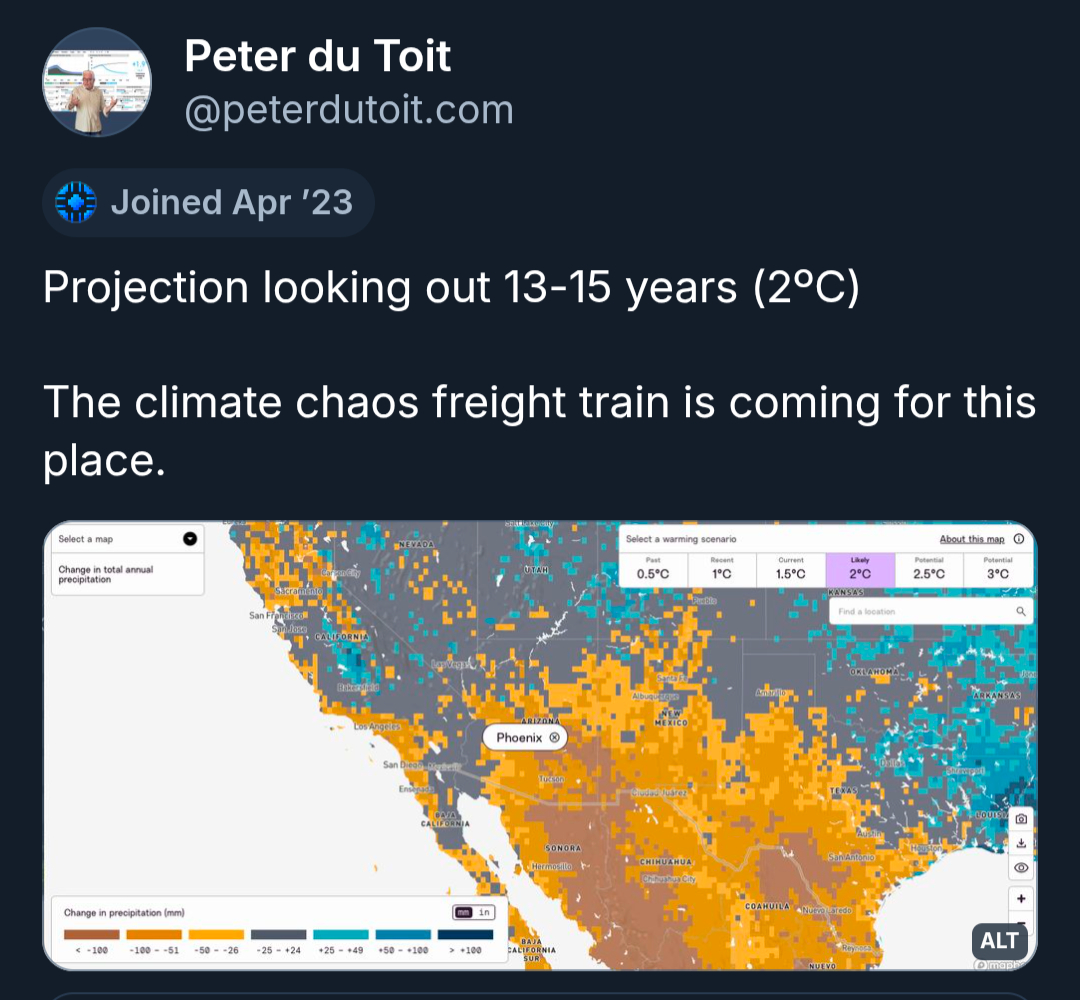This screenshot has width=1080, height=1000.
Task: Open the Change in total annual precipitation selector
Action: pyautogui.click(x=126, y=574)
